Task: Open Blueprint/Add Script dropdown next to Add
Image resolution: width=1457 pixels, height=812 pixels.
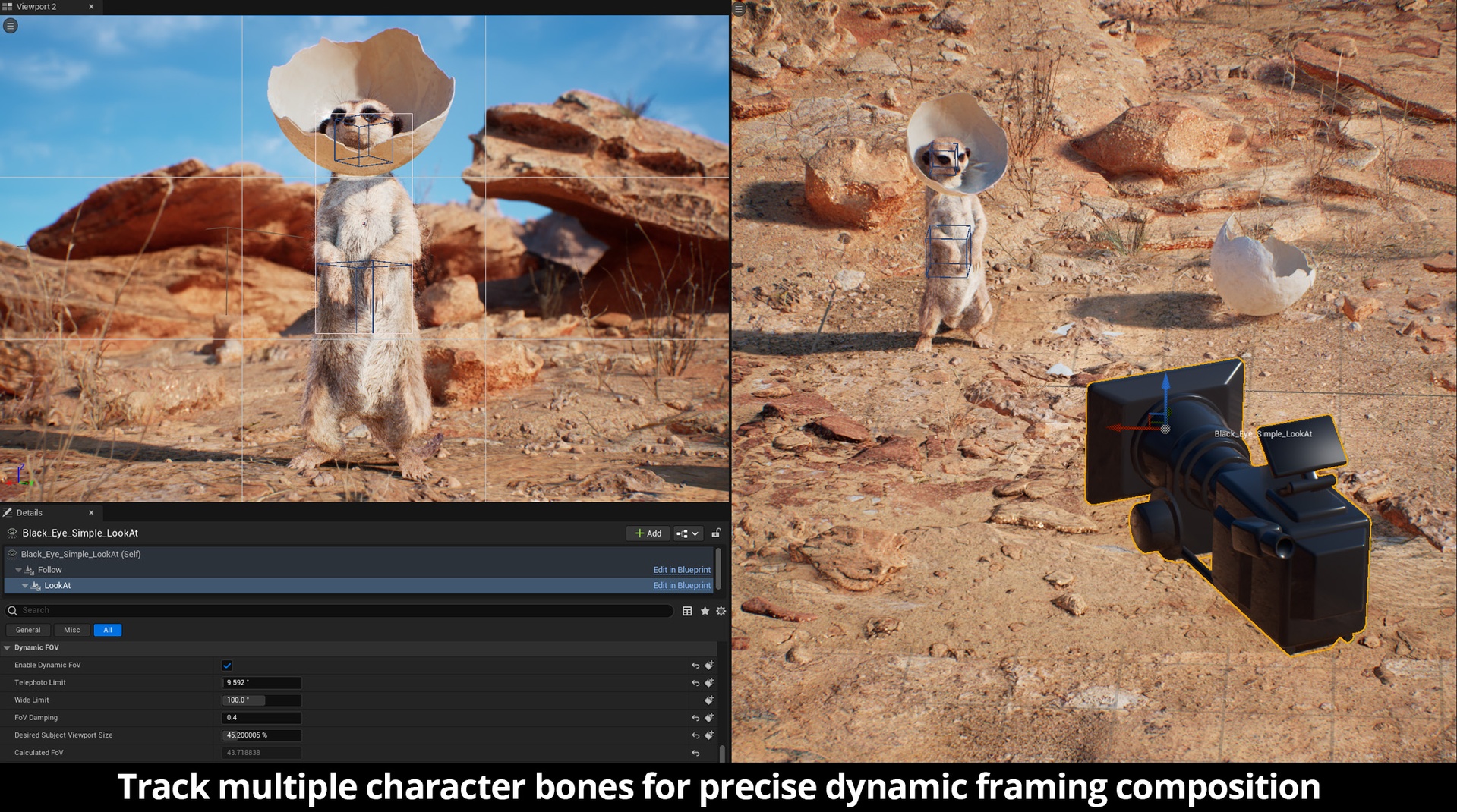Action: coord(687,533)
